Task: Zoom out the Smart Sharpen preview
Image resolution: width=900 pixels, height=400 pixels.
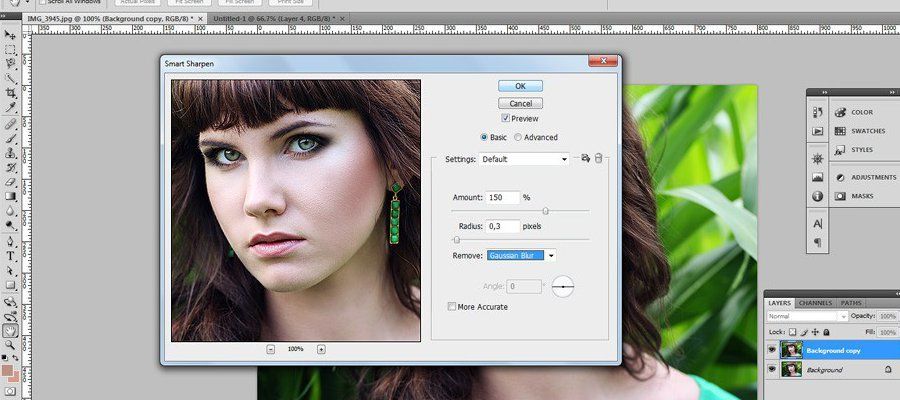Action: (271, 349)
